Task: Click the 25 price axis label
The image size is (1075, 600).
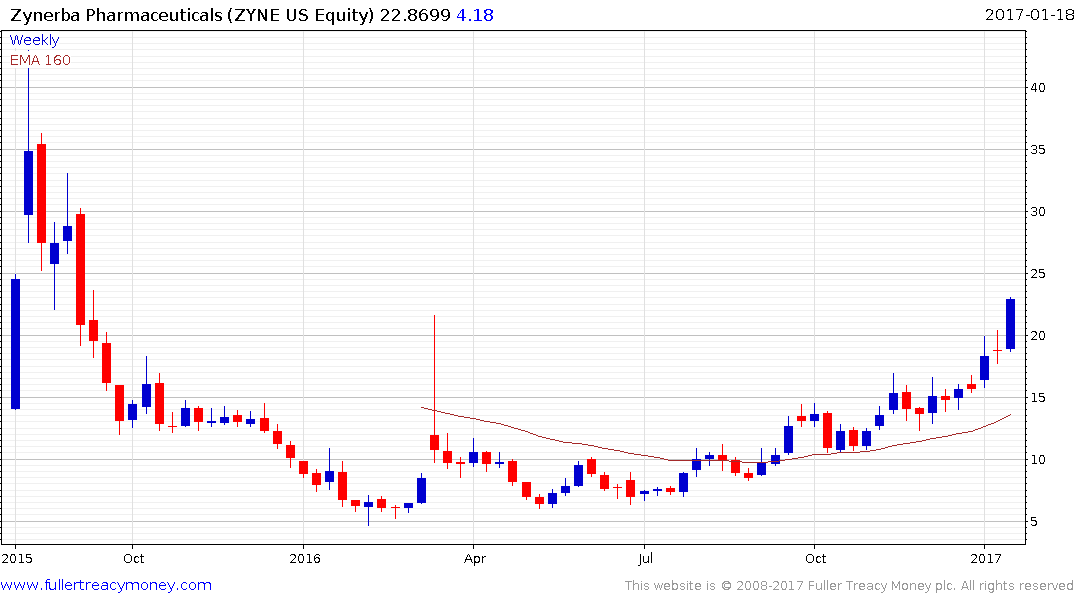Action: tap(1037, 274)
